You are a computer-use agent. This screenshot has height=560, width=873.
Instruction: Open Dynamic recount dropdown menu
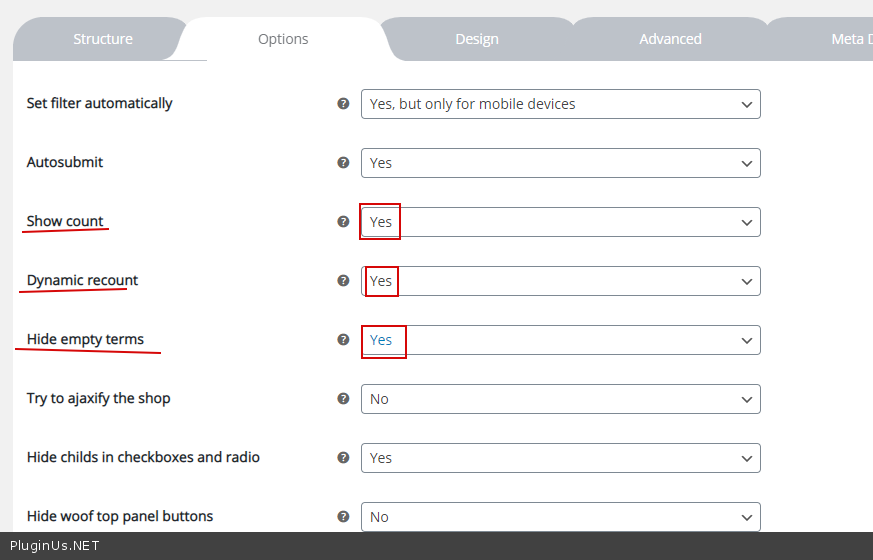[x=560, y=281]
